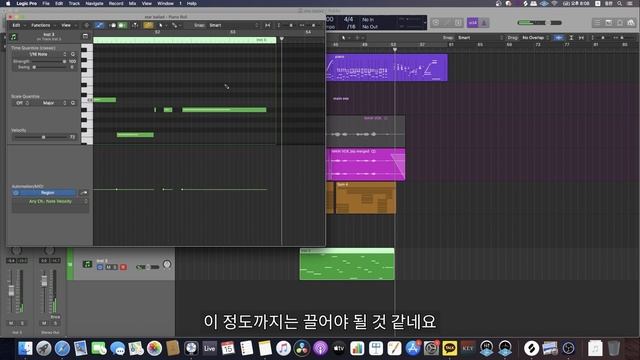This screenshot has width=640, height=360.
Task: Solo Stereo Out channel strip
Action: pos(55,323)
